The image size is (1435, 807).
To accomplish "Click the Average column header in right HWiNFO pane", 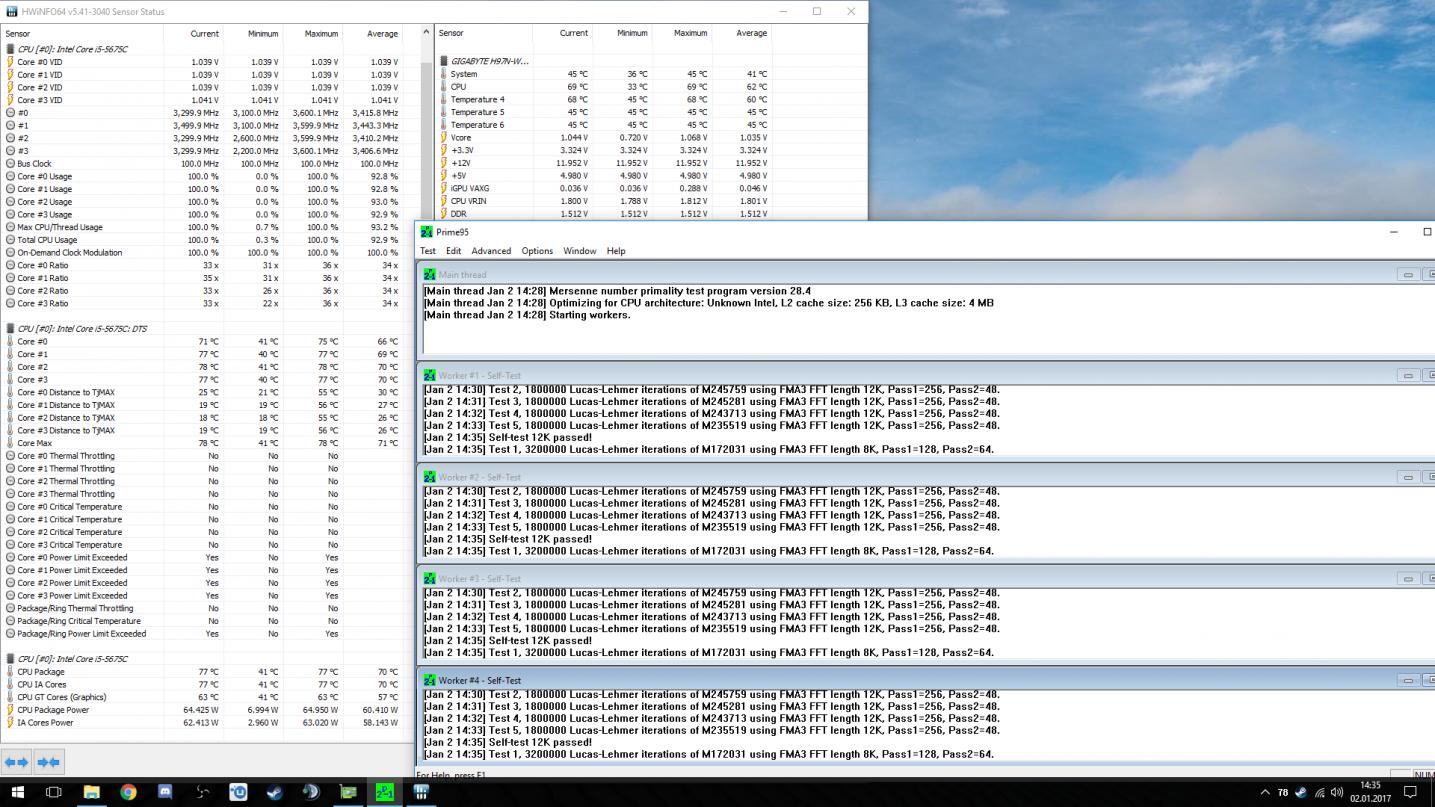I will click(x=742, y=33).
